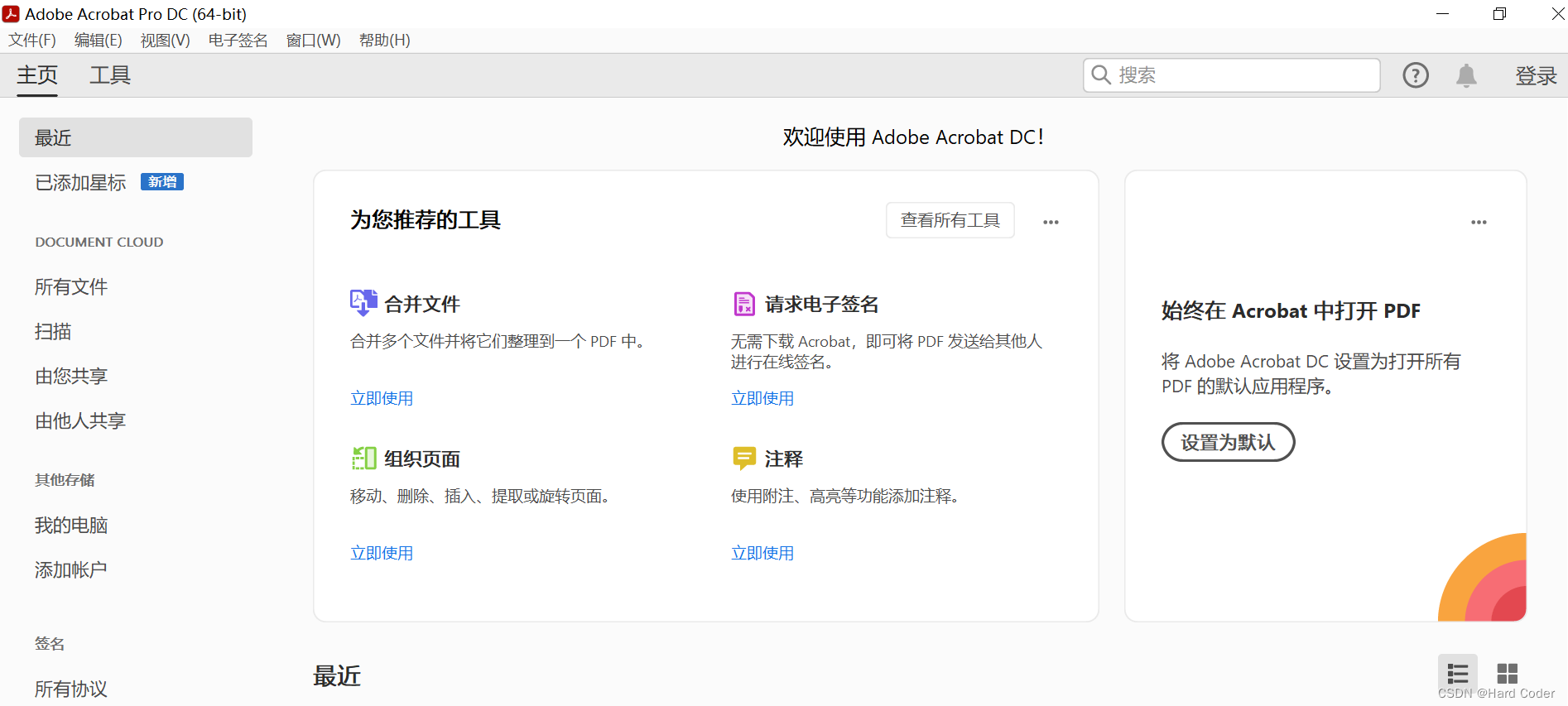Screen dimensions: 1568x706
Task: Click 立即使用 under 合并文件
Action: (382, 398)
